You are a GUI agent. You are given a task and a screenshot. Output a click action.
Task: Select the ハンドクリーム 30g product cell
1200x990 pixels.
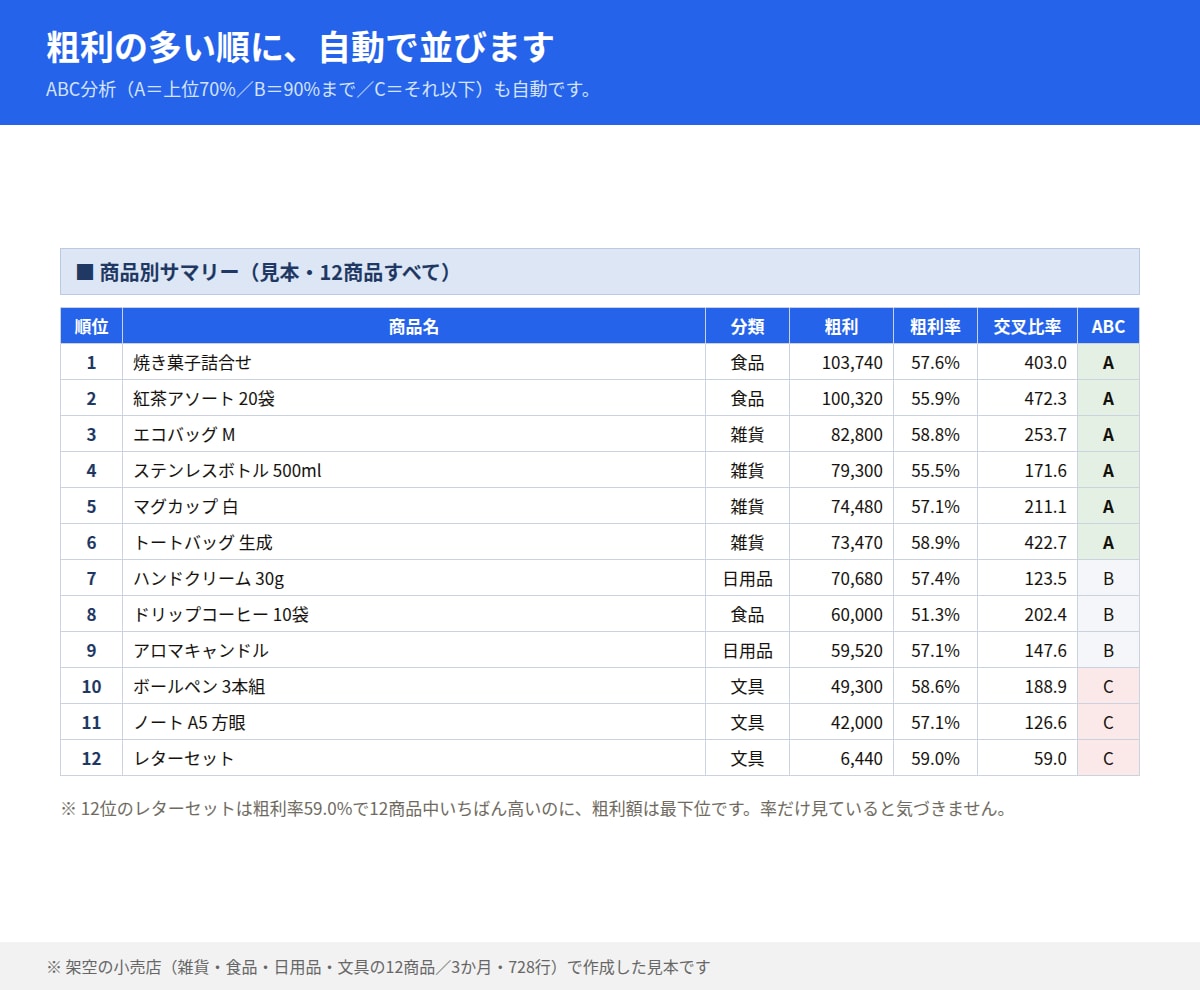coord(414,578)
